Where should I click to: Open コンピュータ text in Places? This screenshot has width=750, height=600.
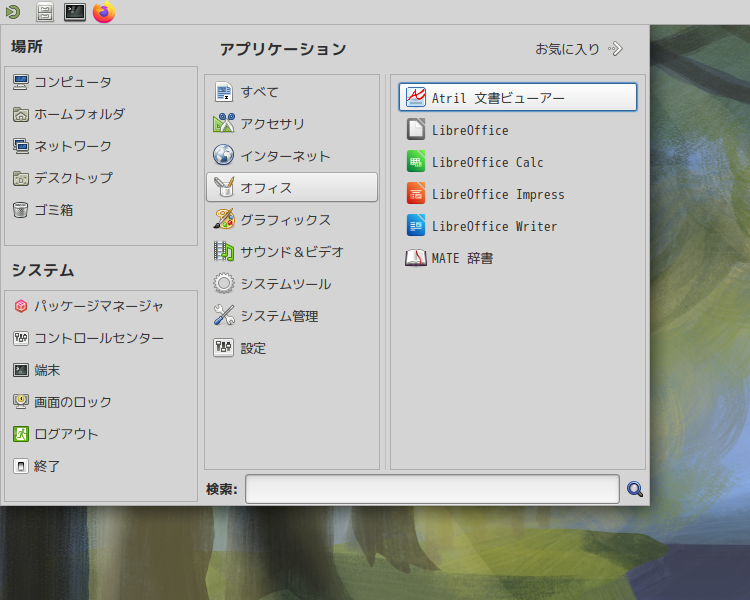(73, 82)
